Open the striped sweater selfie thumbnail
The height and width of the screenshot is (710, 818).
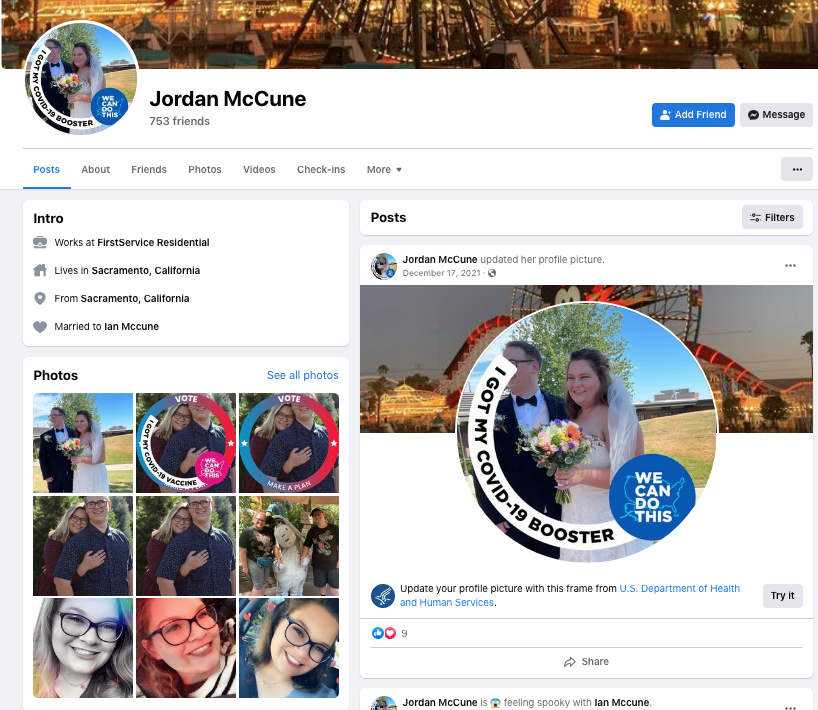click(186, 648)
